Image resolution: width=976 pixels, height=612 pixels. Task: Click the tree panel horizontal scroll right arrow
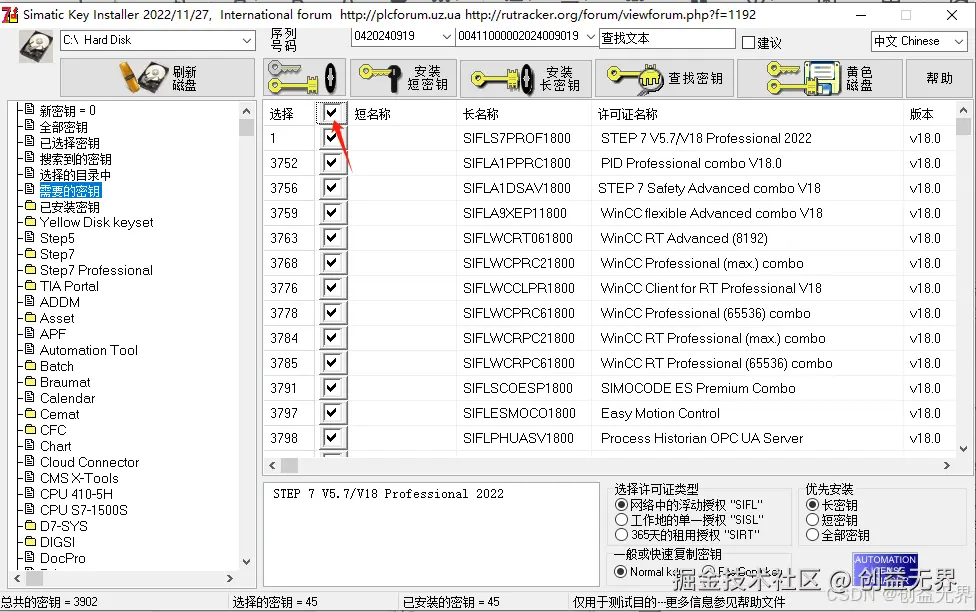(x=230, y=578)
